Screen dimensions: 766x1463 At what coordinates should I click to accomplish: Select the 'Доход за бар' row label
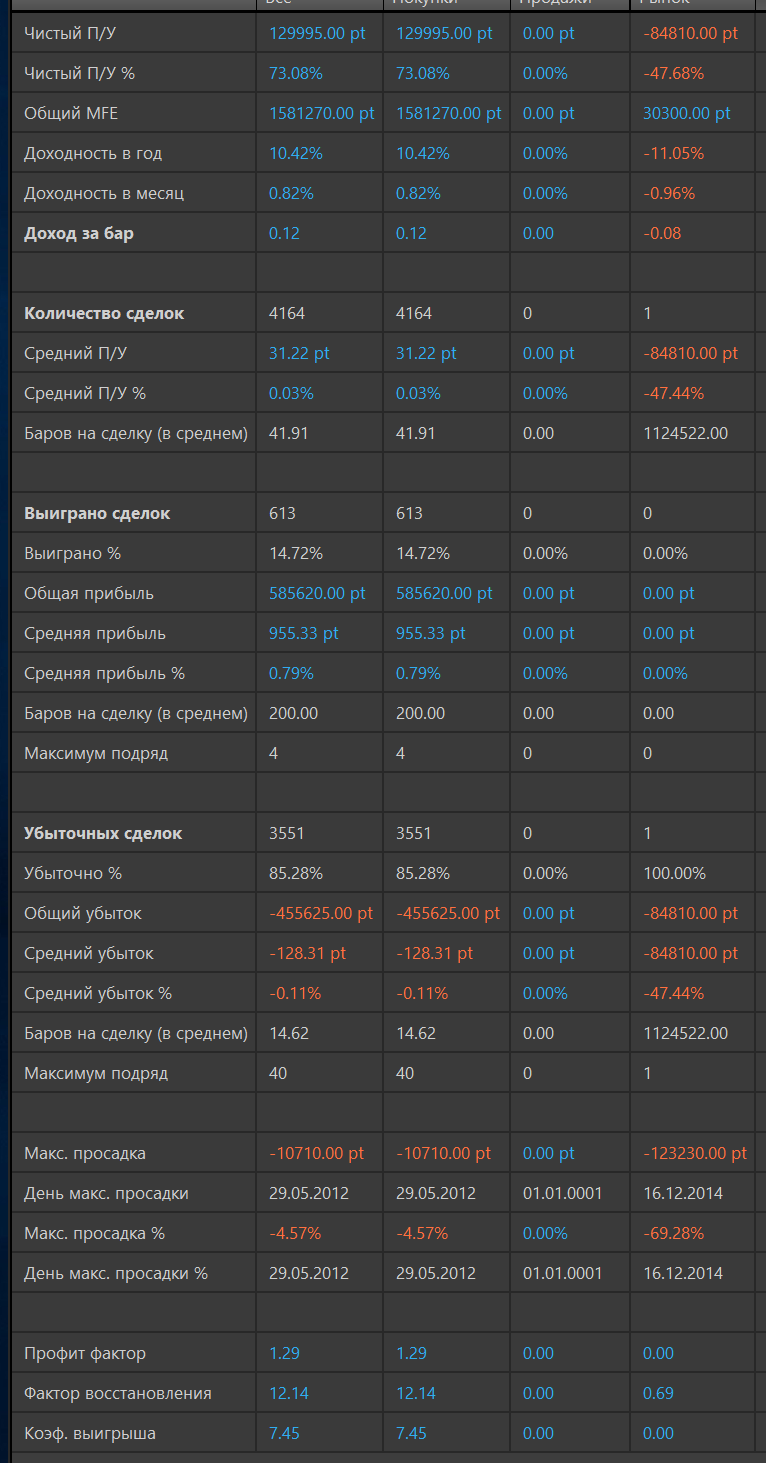[79, 233]
